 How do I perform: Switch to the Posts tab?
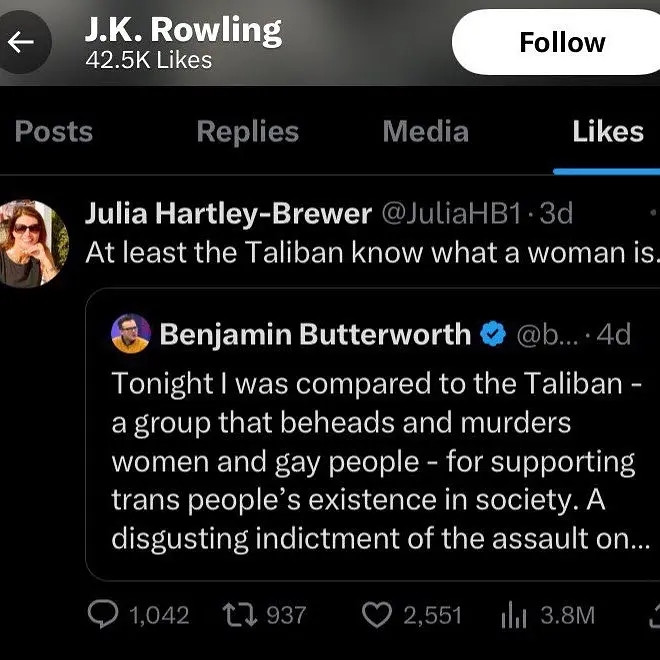tap(54, 132)
